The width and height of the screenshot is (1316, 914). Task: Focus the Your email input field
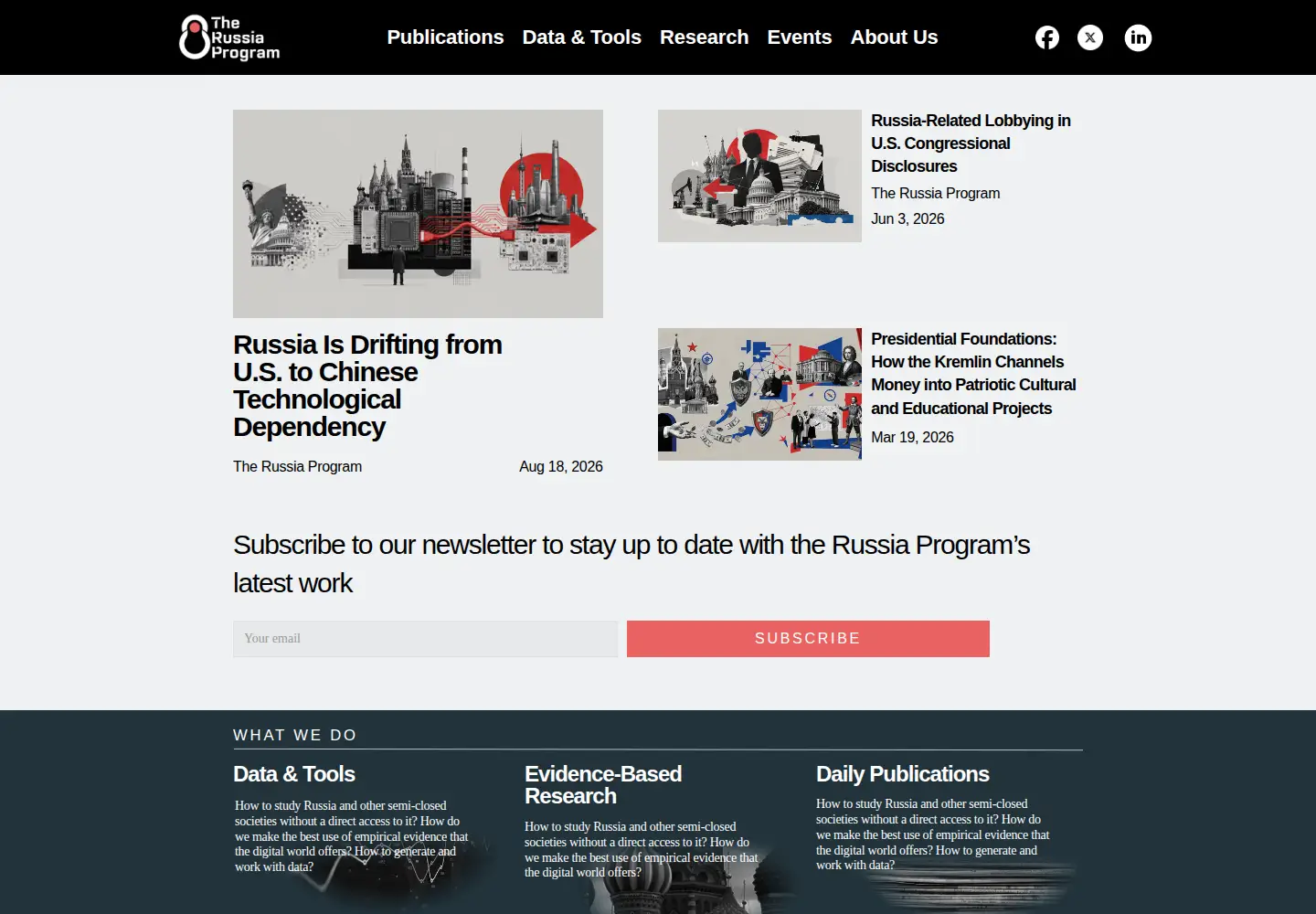point(425,639)
